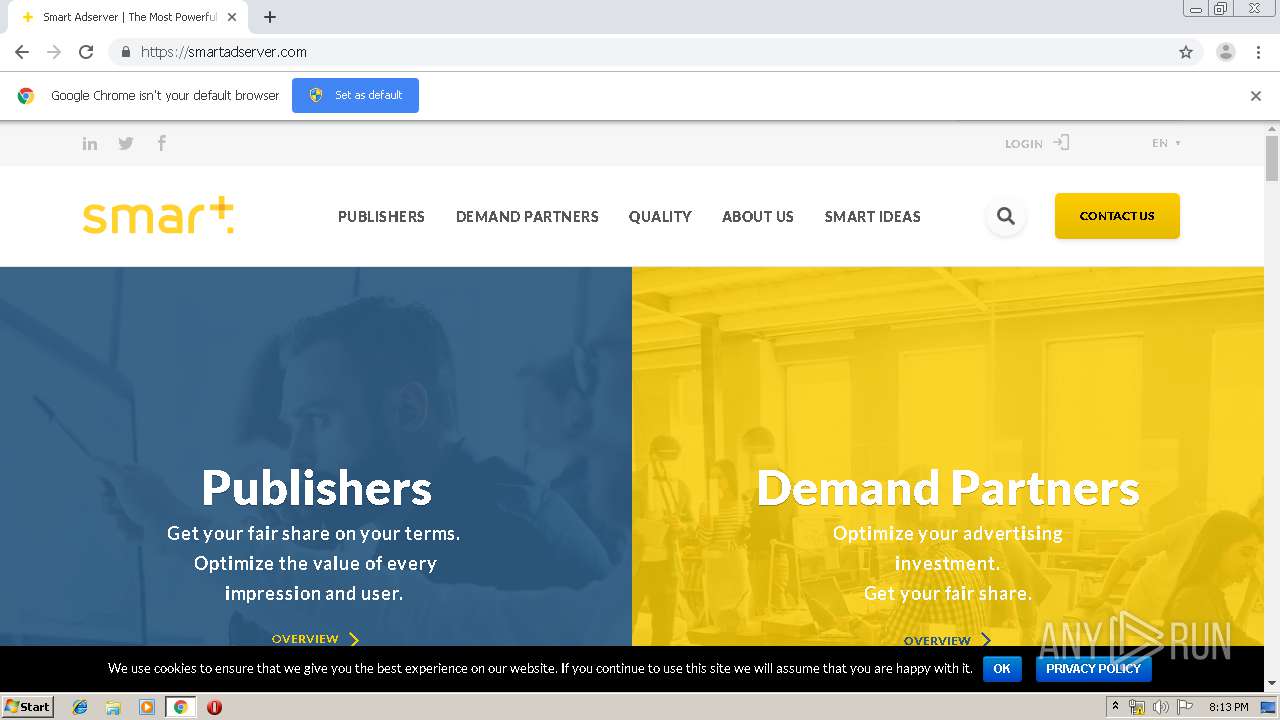The image size is (1280, 720).
Task: Click the login arrow icon
Action: 1061,143
